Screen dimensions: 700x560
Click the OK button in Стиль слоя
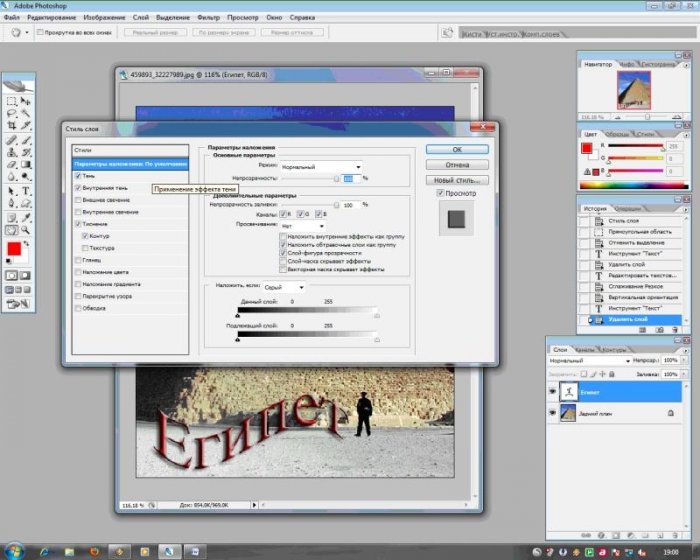pos(456,149)
